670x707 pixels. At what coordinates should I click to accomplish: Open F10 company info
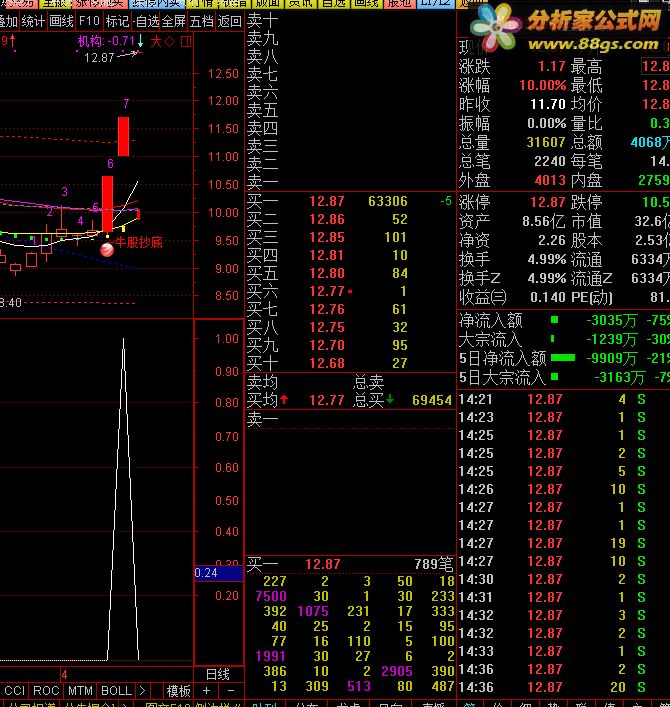point(89,21)
